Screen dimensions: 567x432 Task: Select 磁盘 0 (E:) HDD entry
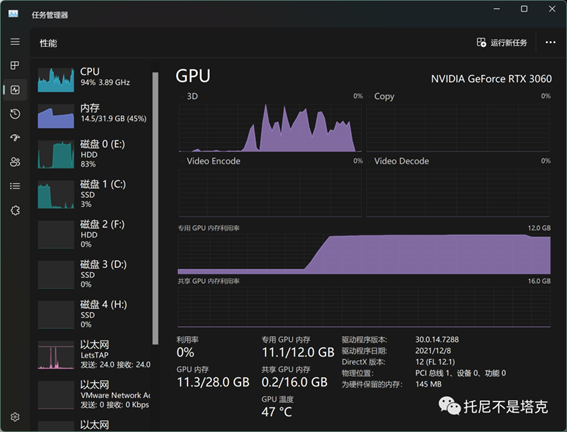point(94,154)
